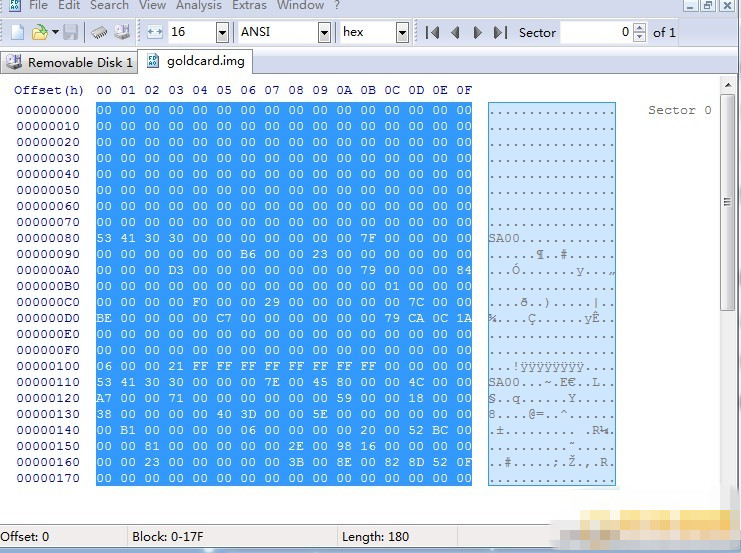Click 'Offset: 0' in status bar

click(25, 536)
